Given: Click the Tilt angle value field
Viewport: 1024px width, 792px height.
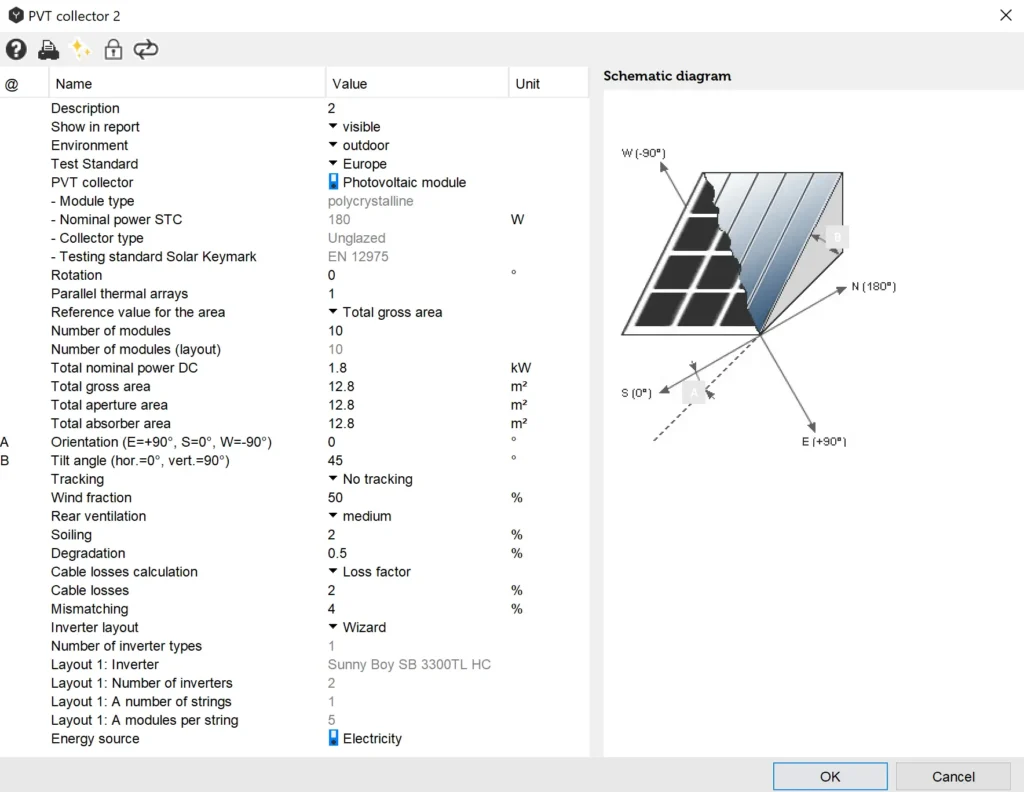Looking at the screenshot, I should (x=416, y=461).
